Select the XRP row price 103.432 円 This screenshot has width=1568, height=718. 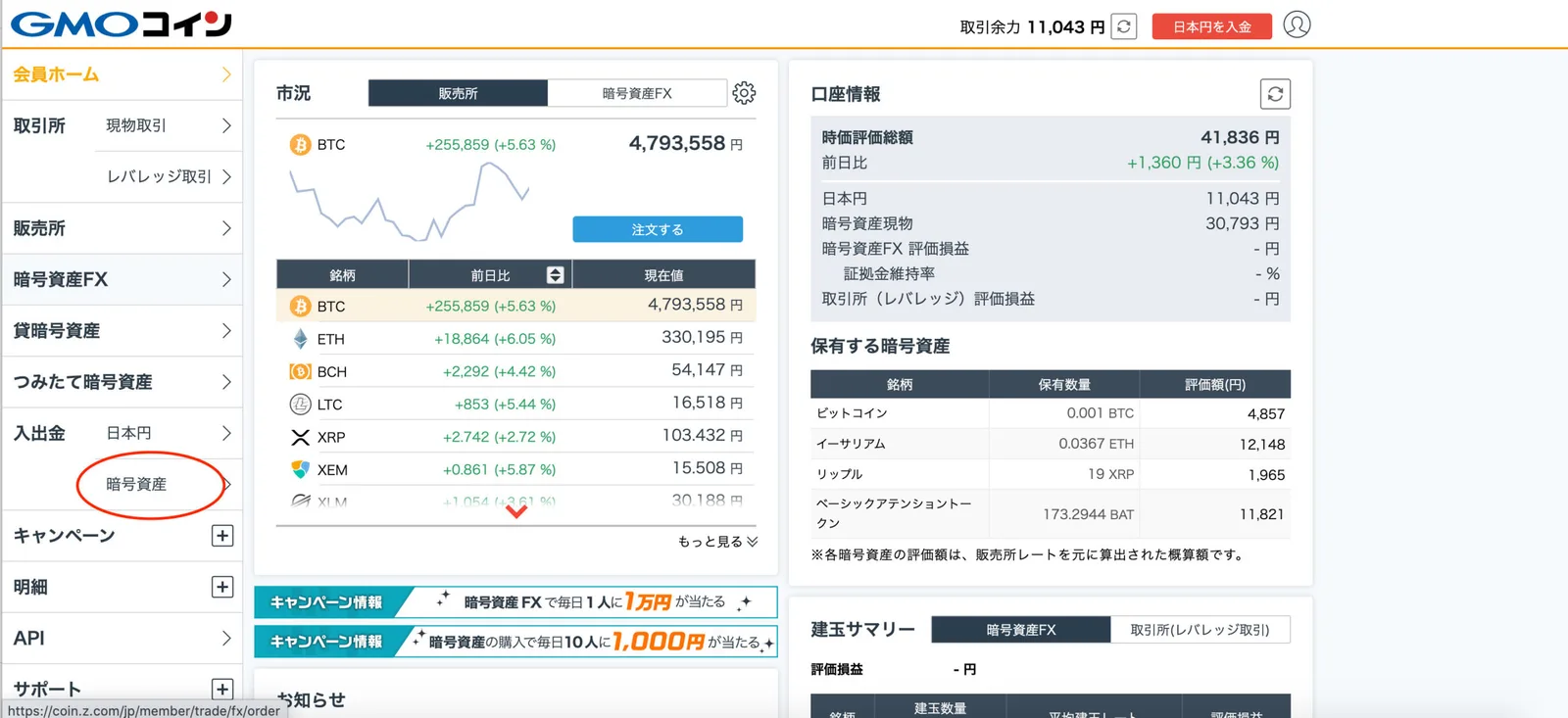click(702, 435)
